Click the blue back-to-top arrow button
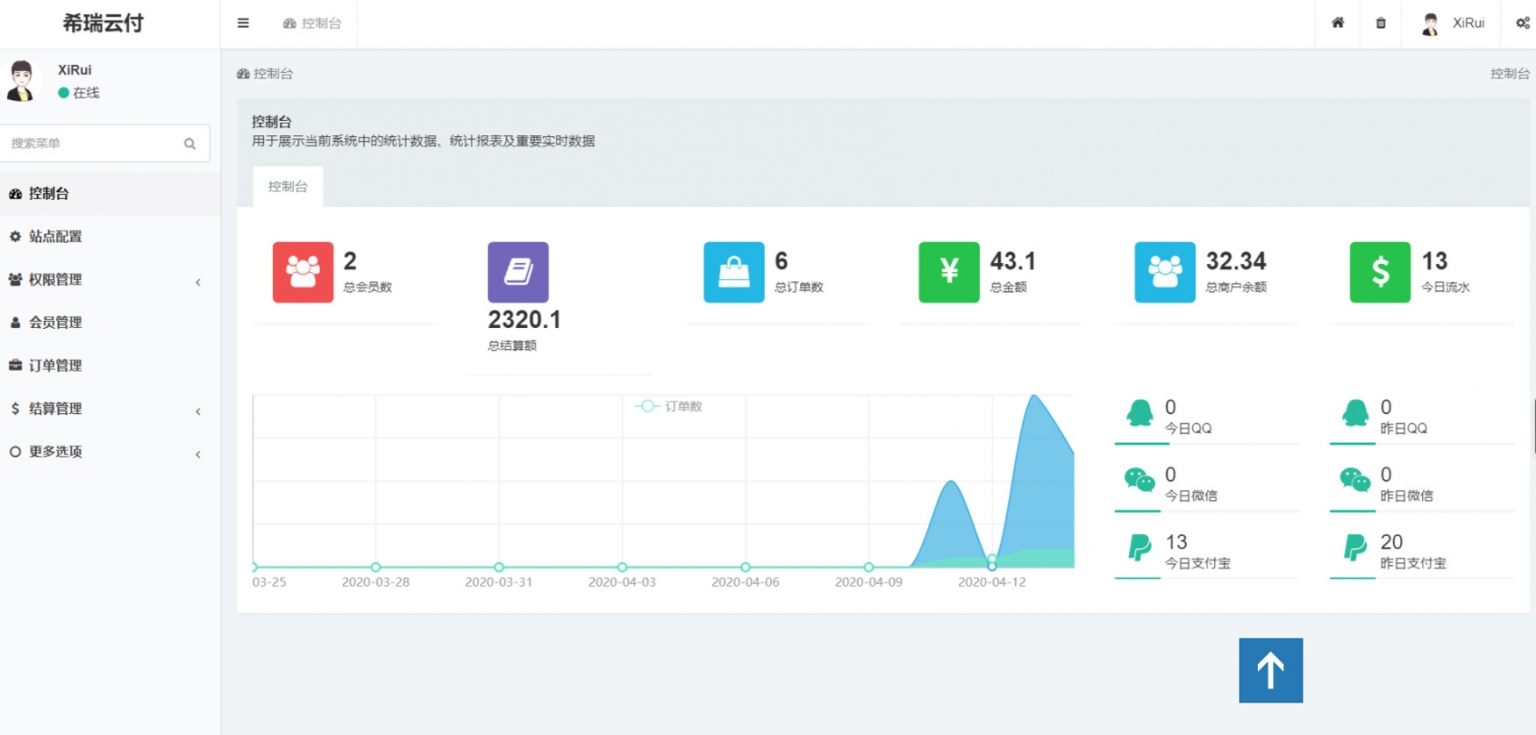This screenshot has width=1536, height=735. pos(1271,670)
